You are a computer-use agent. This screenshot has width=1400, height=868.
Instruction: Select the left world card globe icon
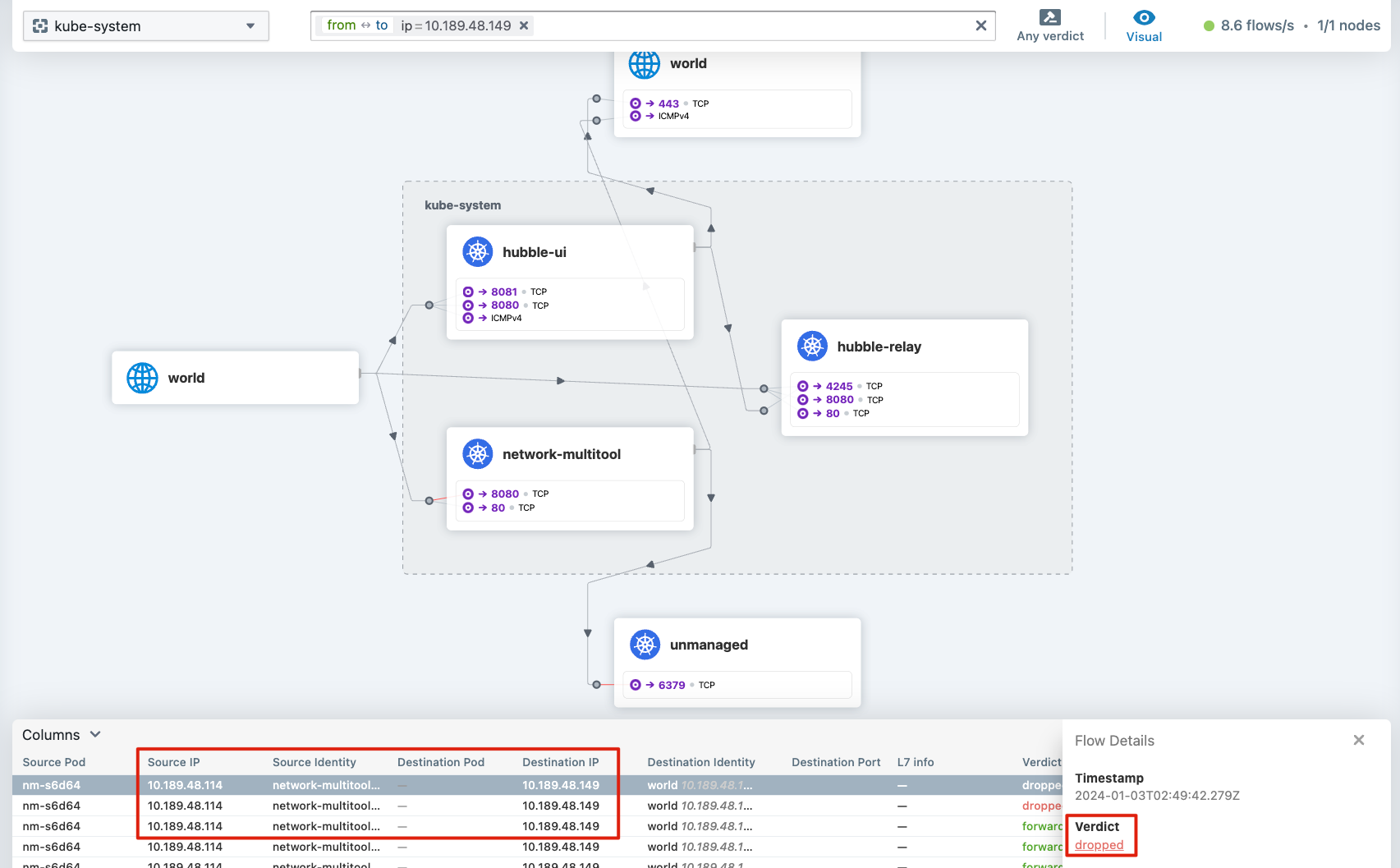click(142, 378)
